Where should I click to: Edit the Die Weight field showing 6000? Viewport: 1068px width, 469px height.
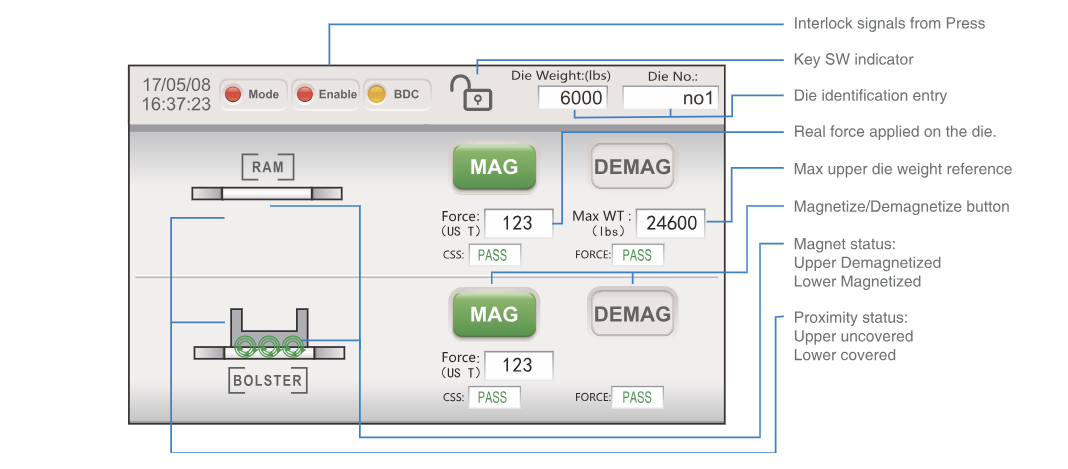coord(573,98)
